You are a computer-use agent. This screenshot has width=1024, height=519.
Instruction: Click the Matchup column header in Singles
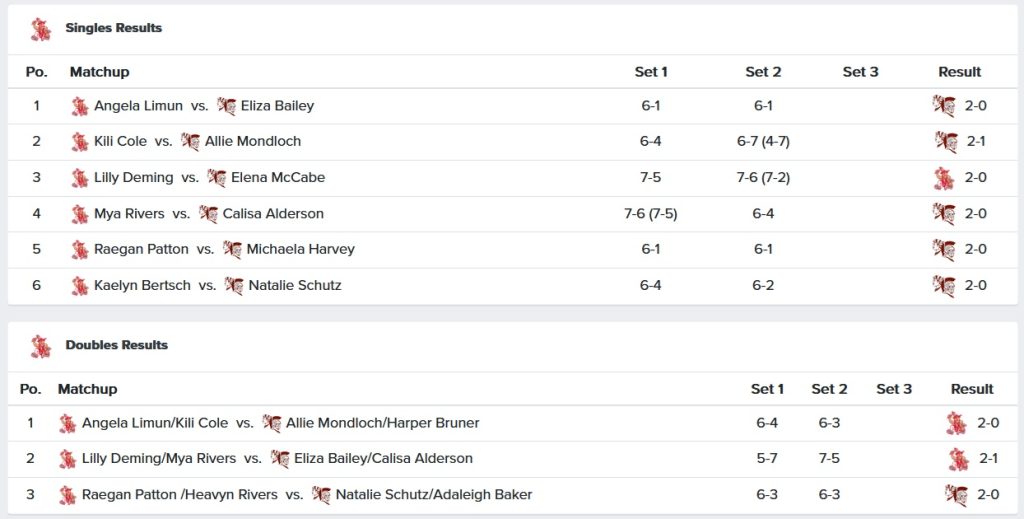[x=99, y=72]
